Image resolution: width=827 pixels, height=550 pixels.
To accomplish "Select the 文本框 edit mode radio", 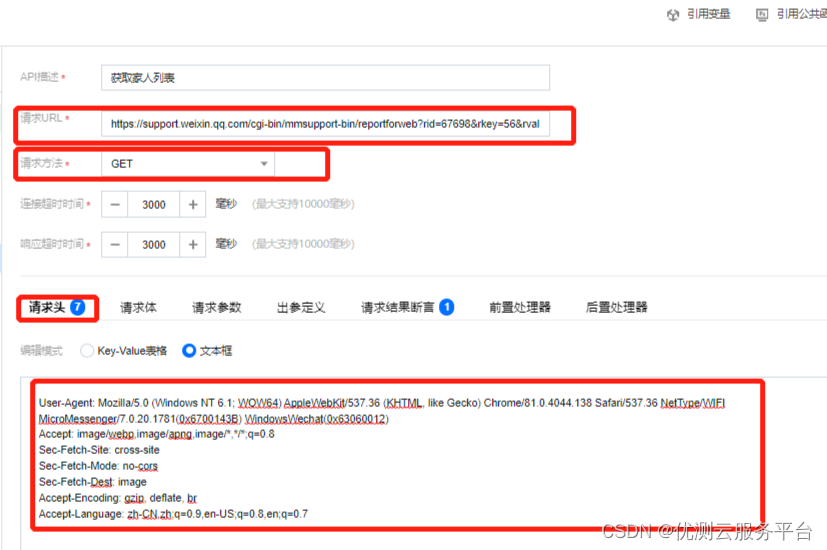I will 189,351.
